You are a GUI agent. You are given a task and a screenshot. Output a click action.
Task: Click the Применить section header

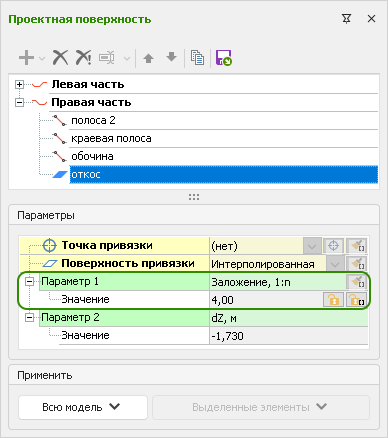(45, 375)
